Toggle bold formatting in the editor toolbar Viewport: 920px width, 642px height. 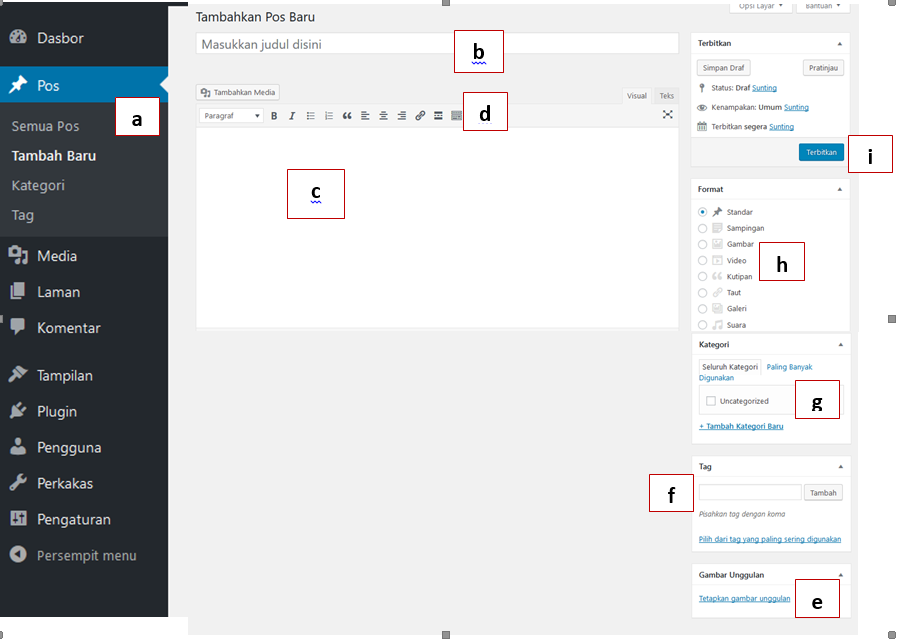[274, 116]
